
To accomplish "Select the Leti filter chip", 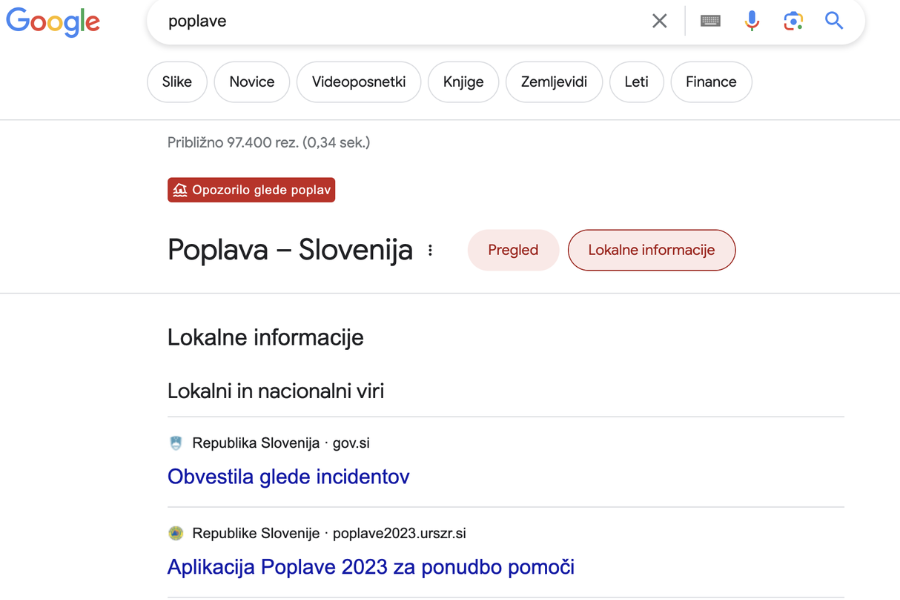I will (636, 82).
